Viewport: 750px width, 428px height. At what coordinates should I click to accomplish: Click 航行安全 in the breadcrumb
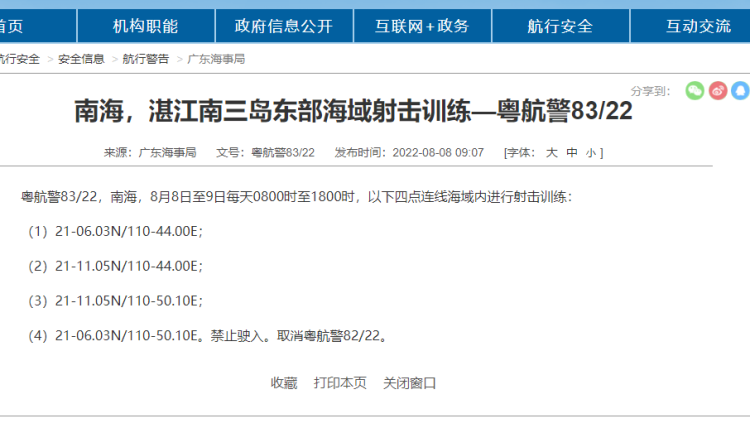pyautogui.click(x=19, y=59)
